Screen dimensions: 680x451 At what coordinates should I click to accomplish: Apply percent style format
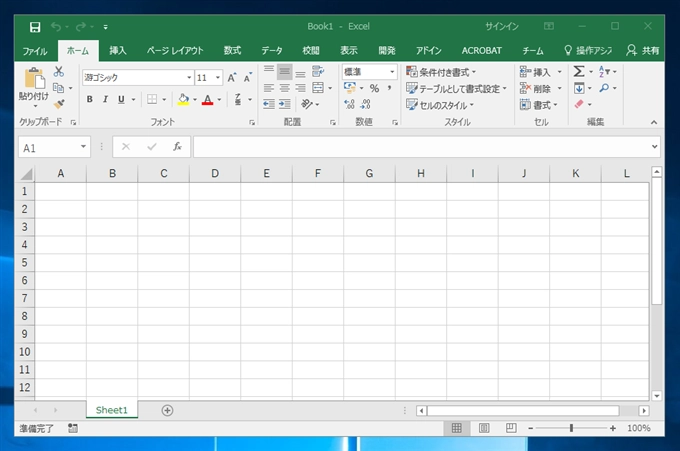click(374, 88)
